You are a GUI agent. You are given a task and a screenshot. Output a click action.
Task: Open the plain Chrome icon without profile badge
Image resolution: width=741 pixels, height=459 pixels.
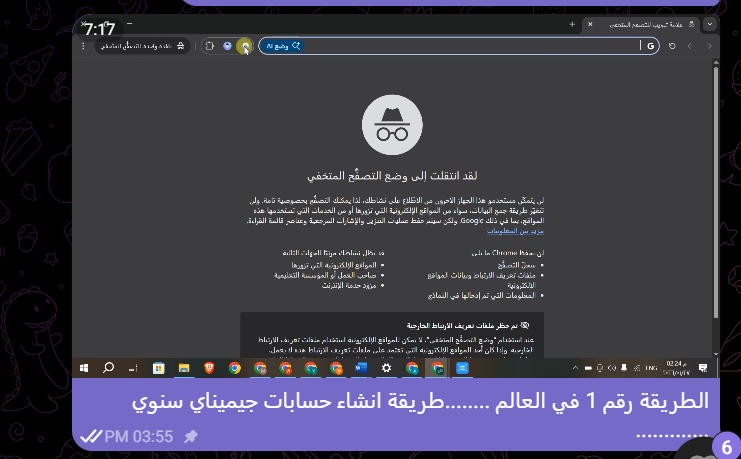(x=234, y=368)
